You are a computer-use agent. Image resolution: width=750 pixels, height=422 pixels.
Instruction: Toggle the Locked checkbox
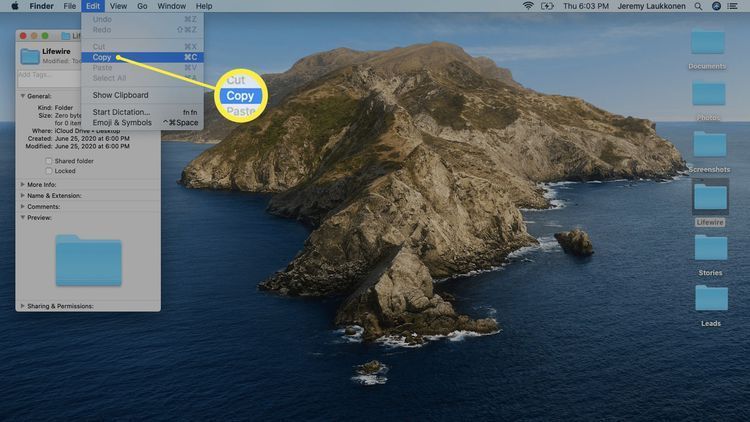pos(48,171)
